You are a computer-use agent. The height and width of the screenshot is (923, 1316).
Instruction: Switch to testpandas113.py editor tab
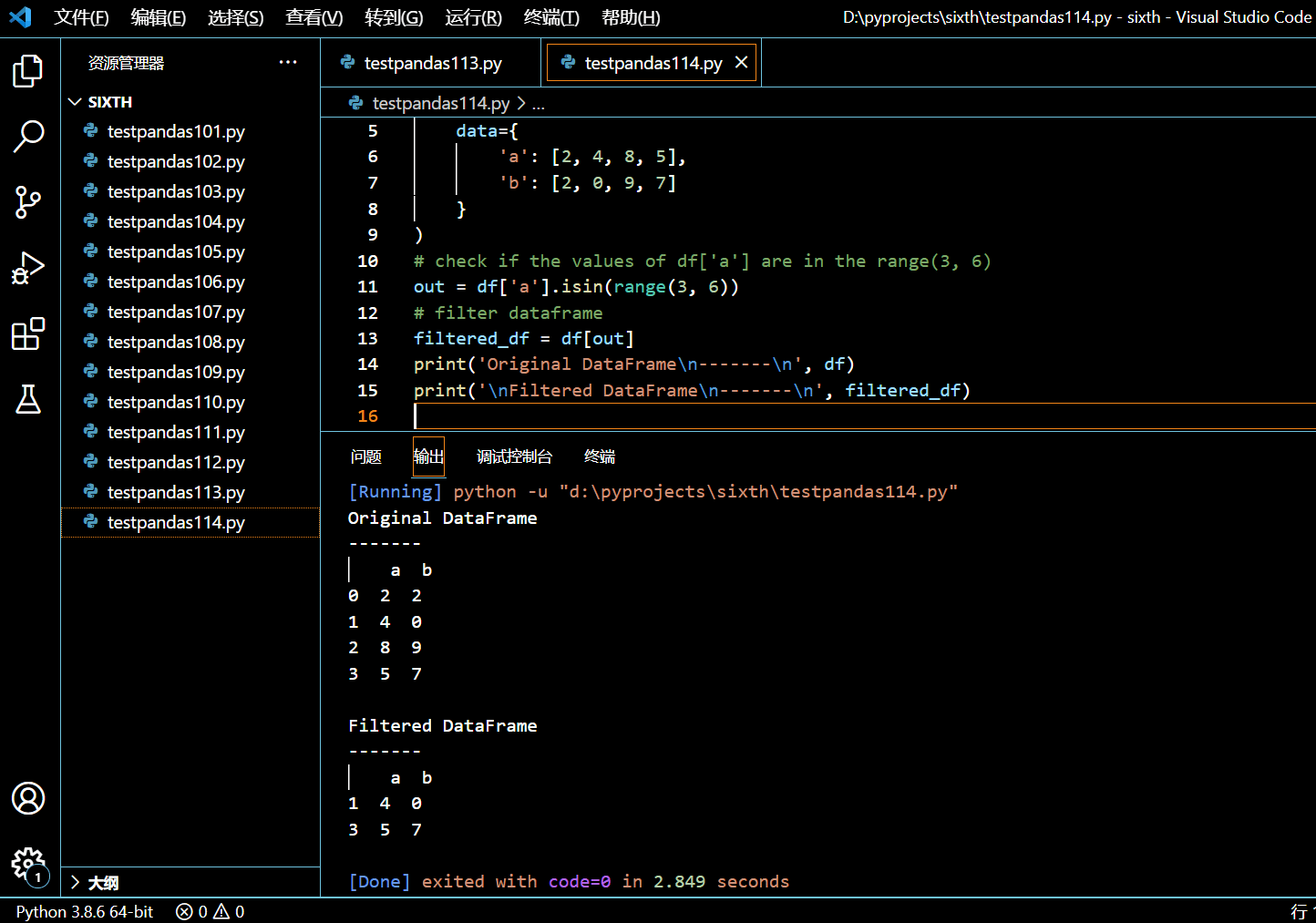click(x=430, y=63)
